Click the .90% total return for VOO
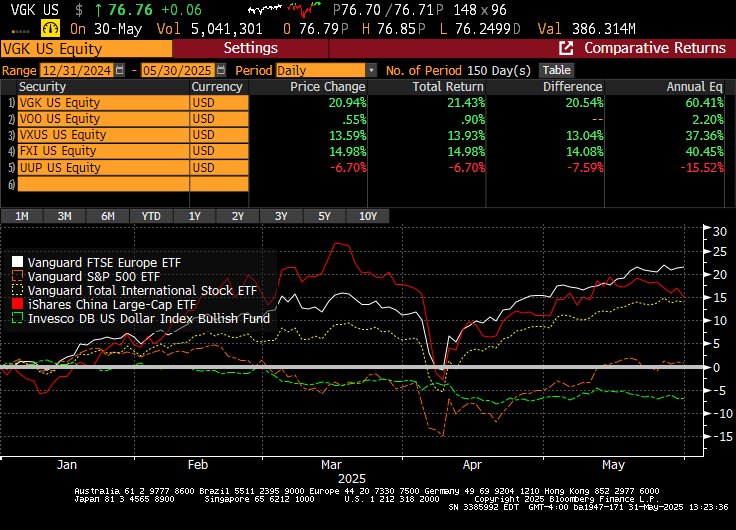 click(x=473, y=119)
